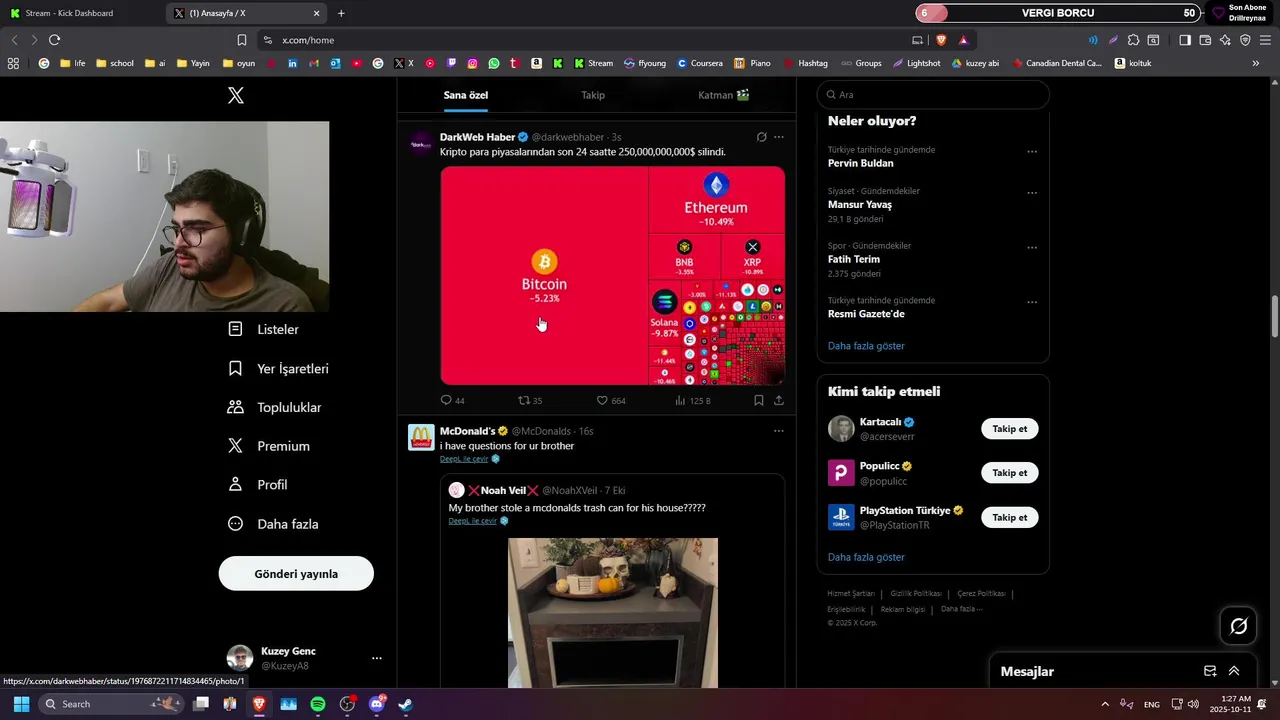Click the Ara search field
This screenshot has height=720, width=1280.
(x=933, y=94)
